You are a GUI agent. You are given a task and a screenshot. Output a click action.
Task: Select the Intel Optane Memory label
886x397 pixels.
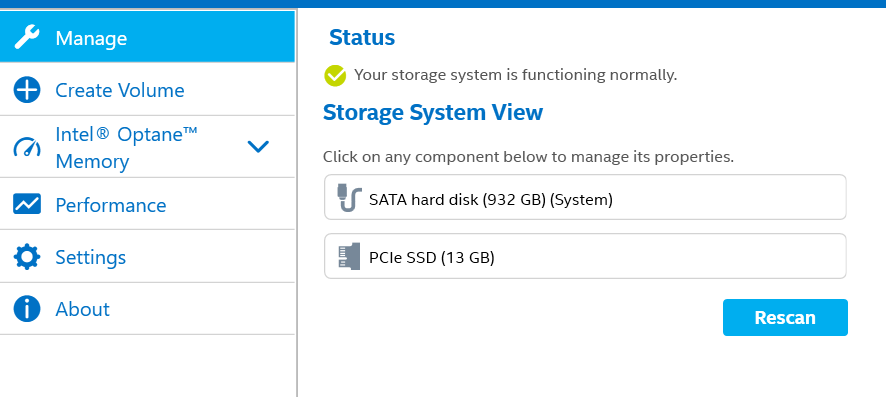coord(127,147)
